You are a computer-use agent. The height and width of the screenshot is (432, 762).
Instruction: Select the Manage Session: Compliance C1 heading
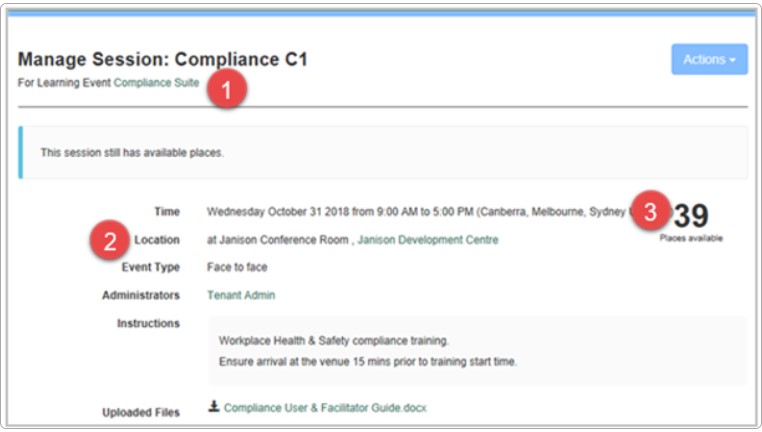(x=162, y=60)
